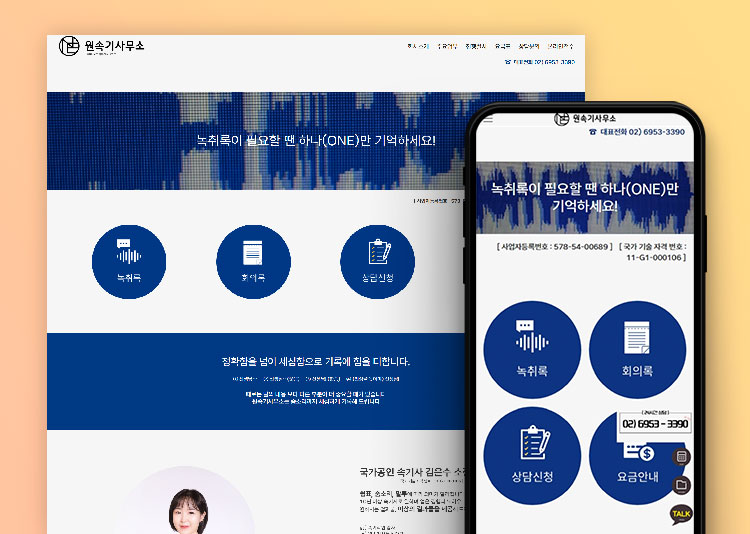Screen dimensions: 750x534
Task: Tap the 상담신청 circle on the phone
Action: pos(532,456)
